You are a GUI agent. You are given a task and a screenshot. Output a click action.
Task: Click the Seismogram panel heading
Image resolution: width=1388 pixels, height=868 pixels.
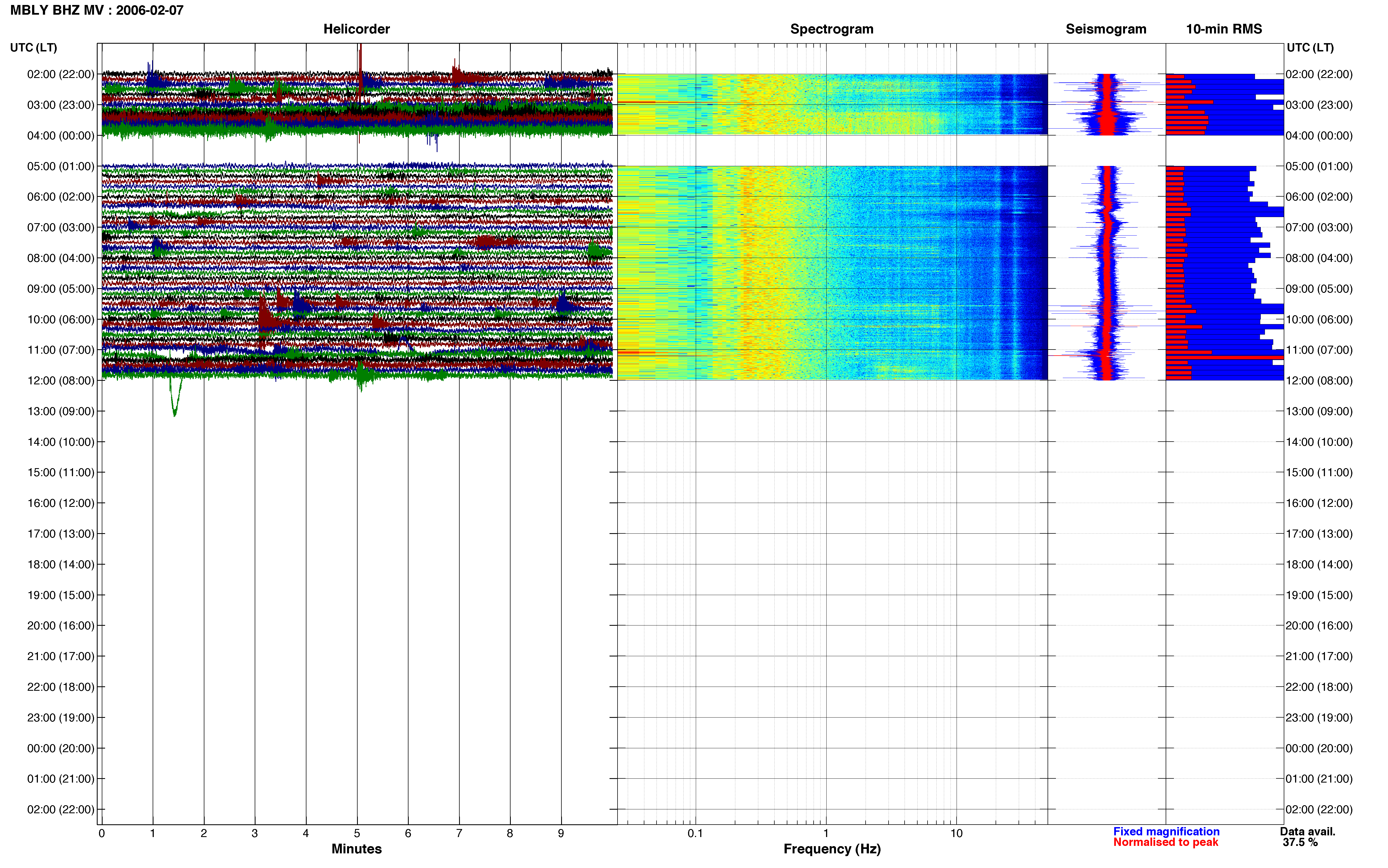coord(1106,29)
